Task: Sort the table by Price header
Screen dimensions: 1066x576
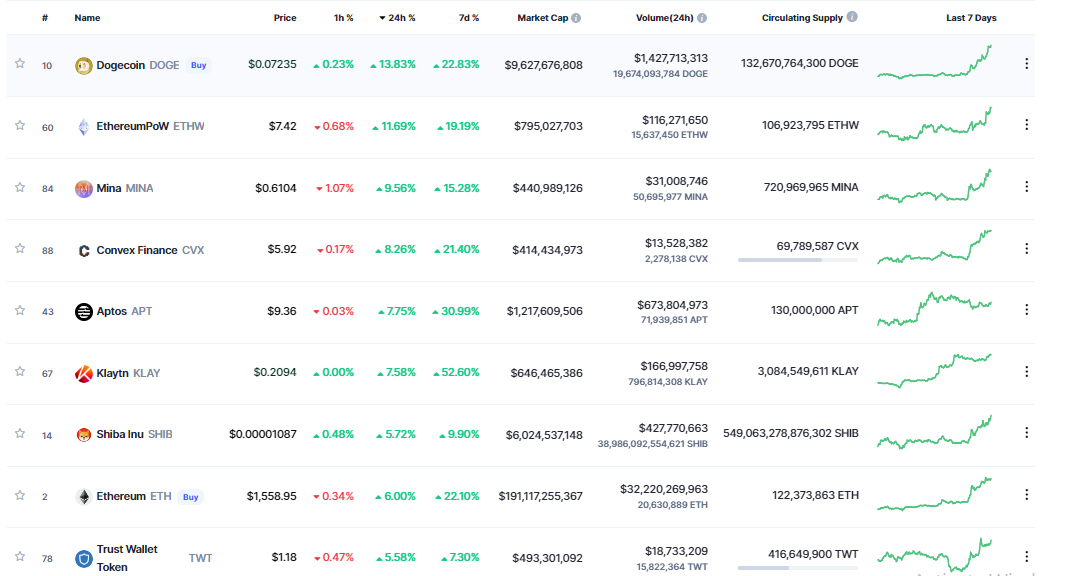Action: click(x=285, y=18)
